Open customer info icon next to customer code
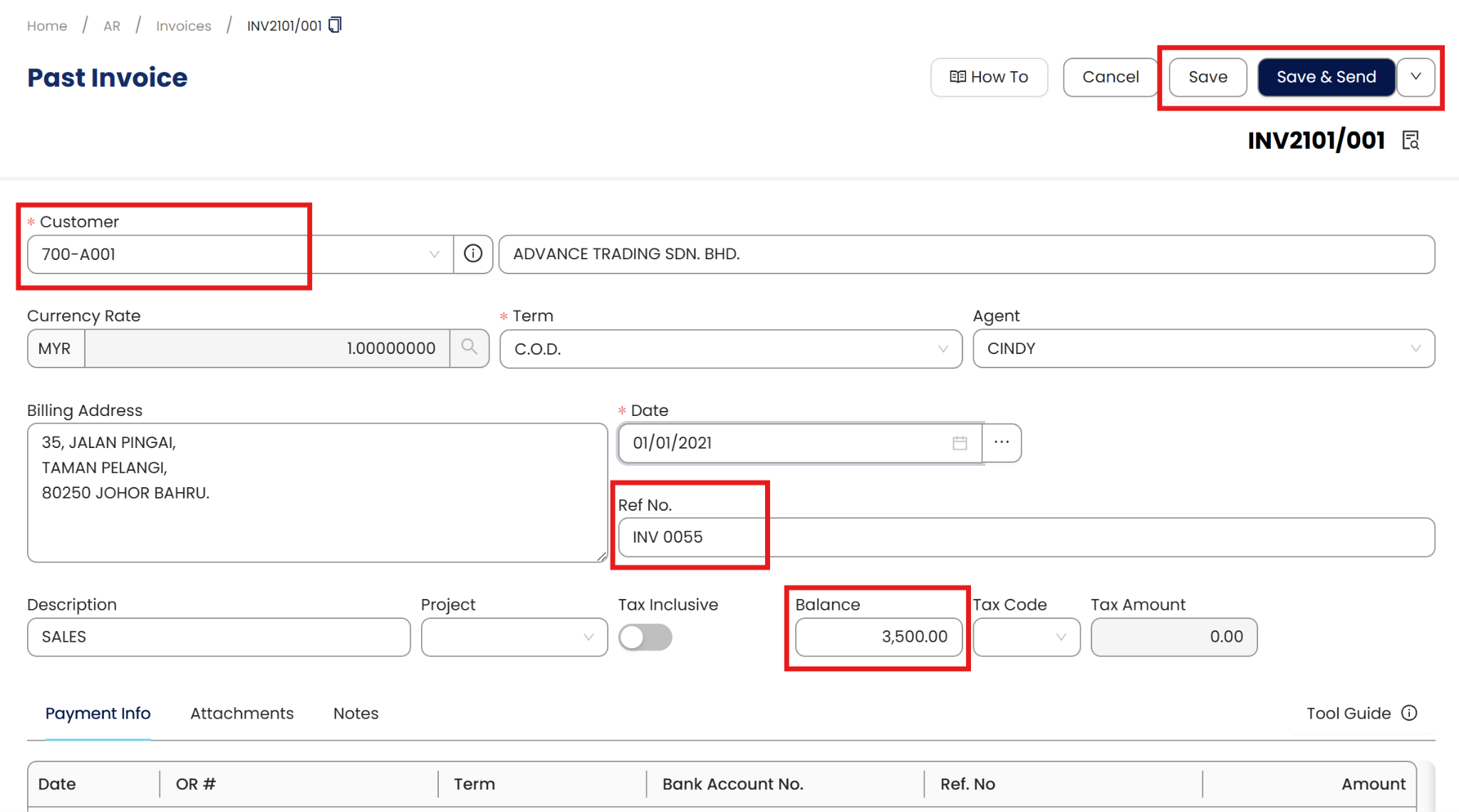Viewport: 1459px width, 812px height. [x=473, y=254]
